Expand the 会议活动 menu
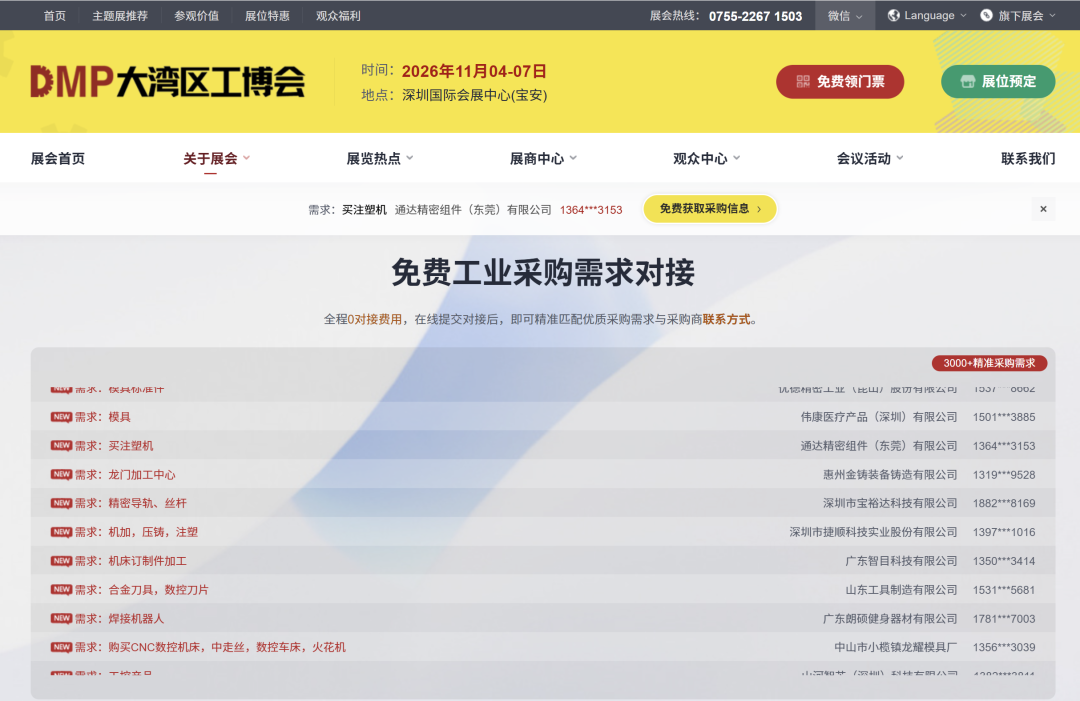The width and height of the screenshot is (1080, 701). (870, 158)
